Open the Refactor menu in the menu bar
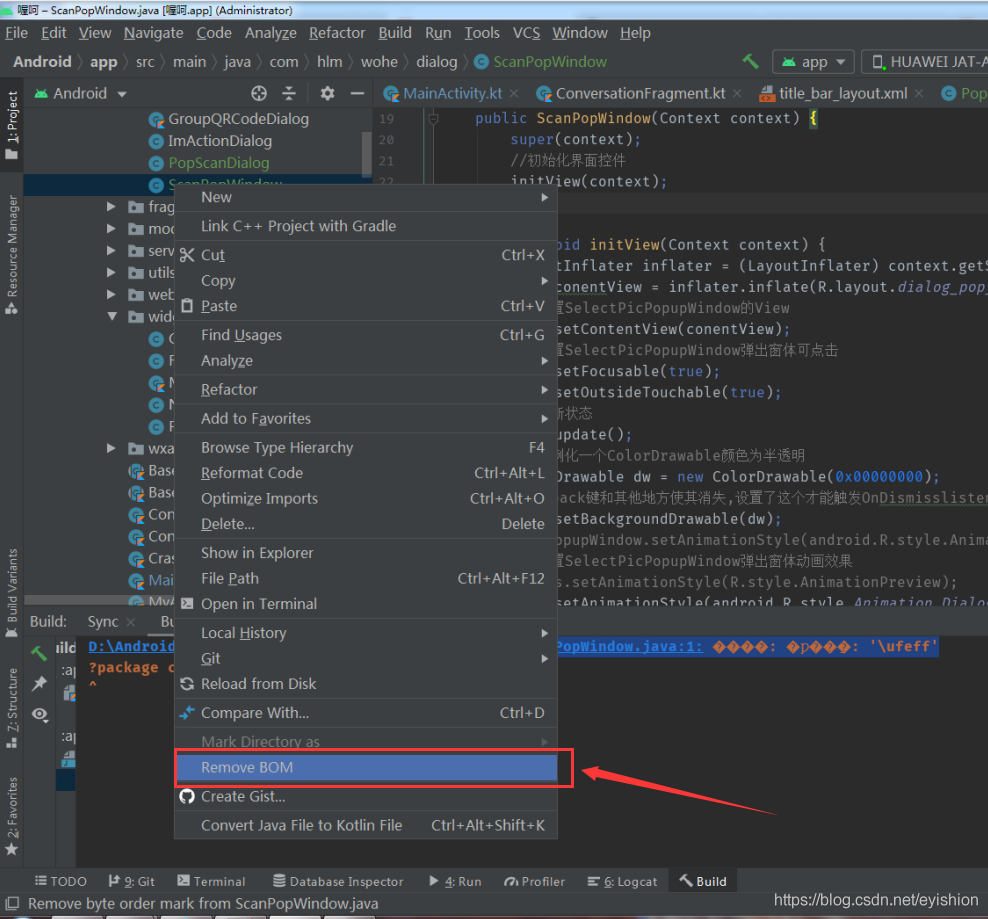Image resolution: width=988 pixels, height=919 pixels. 337,33
